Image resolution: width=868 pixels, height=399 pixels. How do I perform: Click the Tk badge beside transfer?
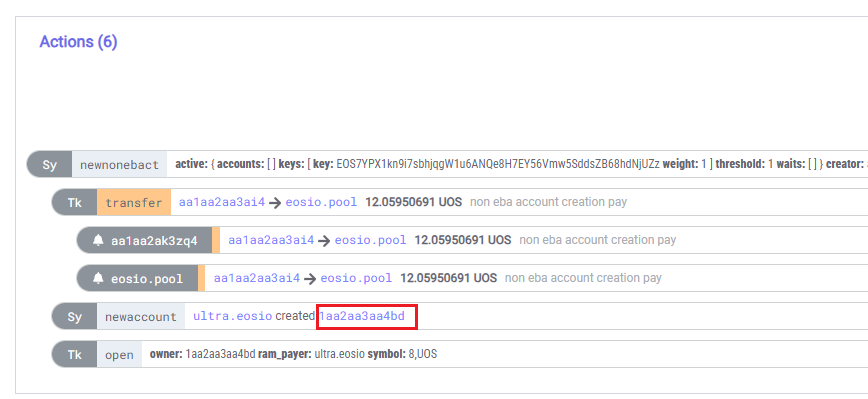click(x=74, y=203)
